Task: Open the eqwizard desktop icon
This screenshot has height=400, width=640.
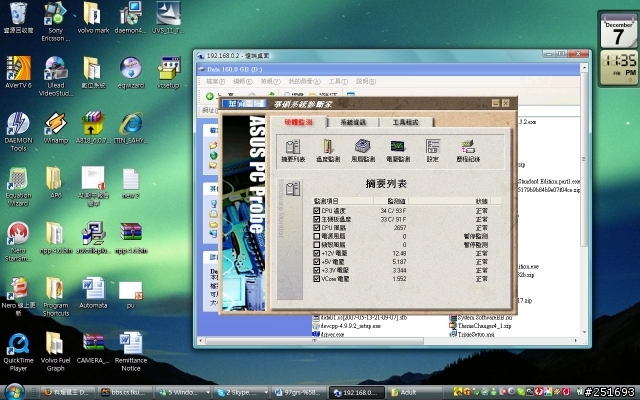Action: (131, 73)
